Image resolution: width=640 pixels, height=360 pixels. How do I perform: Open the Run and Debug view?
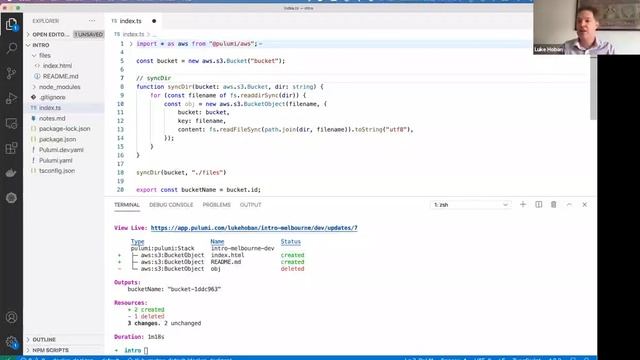coord(11,98)
